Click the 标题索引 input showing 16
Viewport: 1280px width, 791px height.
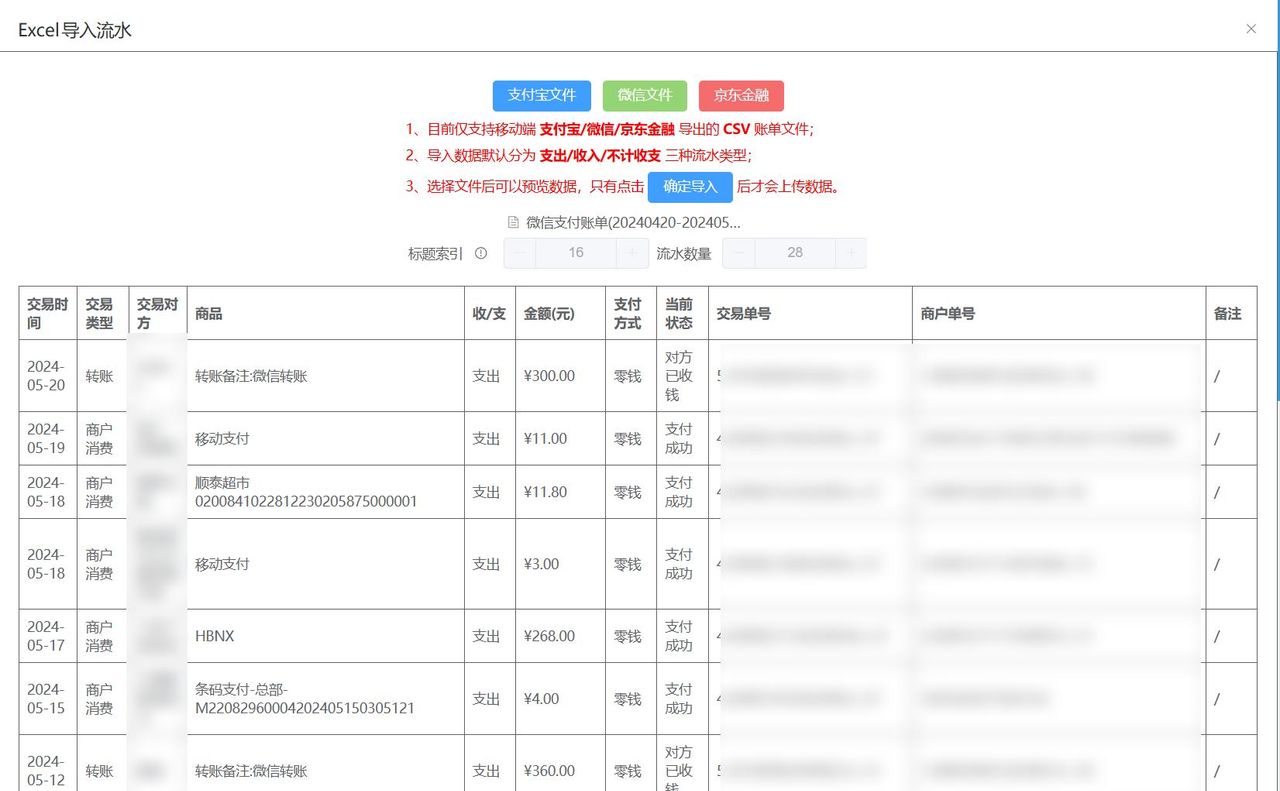click(576, 253)
